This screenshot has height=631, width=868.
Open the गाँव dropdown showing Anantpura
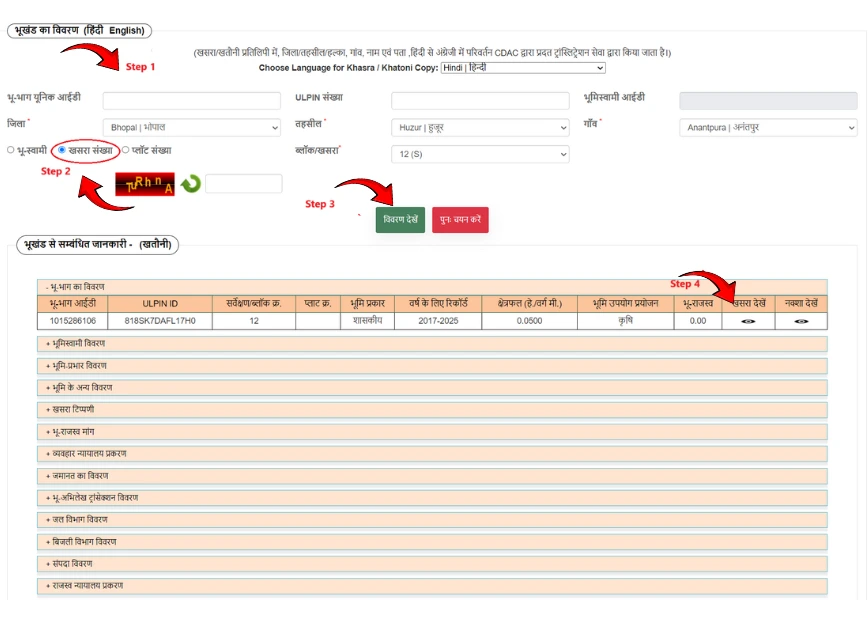[768, 127]
